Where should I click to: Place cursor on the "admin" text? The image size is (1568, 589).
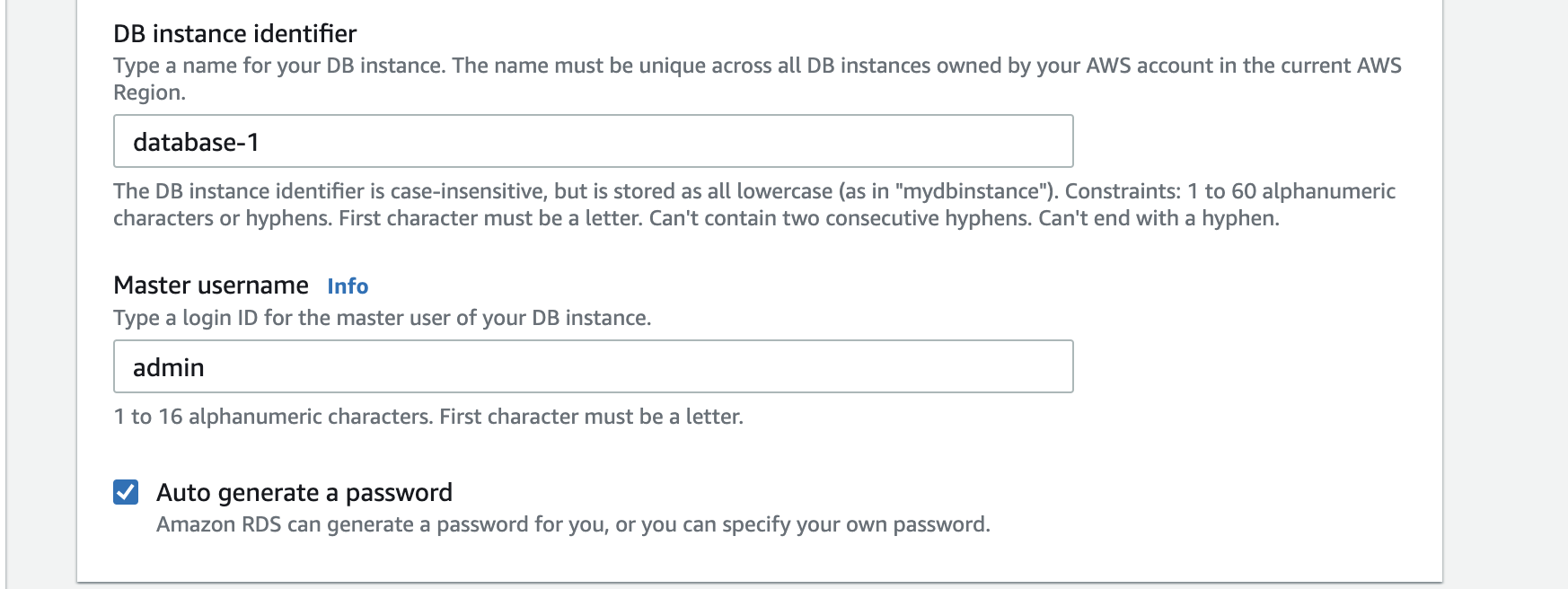coord(169,368)
